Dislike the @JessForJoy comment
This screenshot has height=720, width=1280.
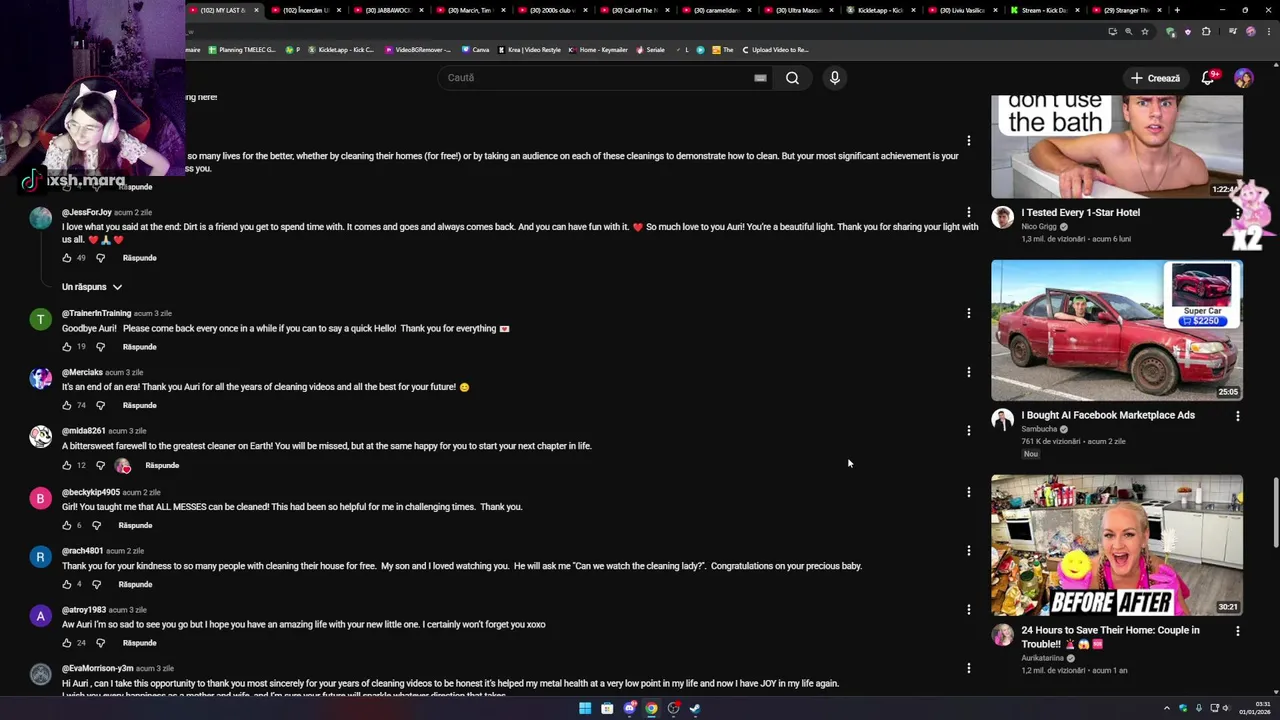(100, 258)
